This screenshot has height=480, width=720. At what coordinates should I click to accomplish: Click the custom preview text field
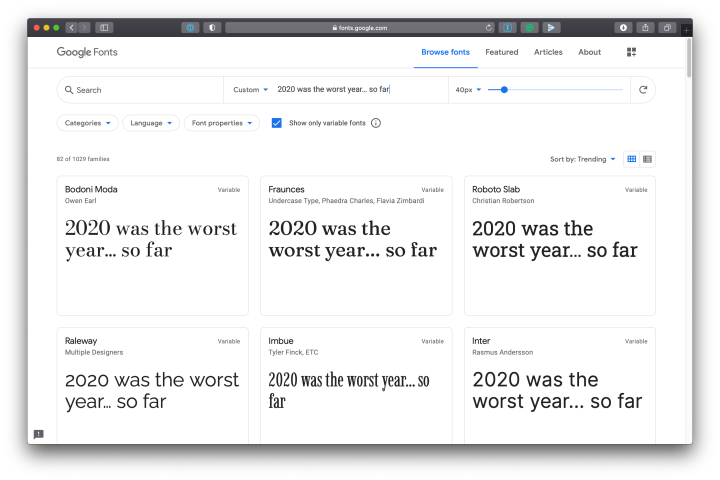(x=360, y=89)
